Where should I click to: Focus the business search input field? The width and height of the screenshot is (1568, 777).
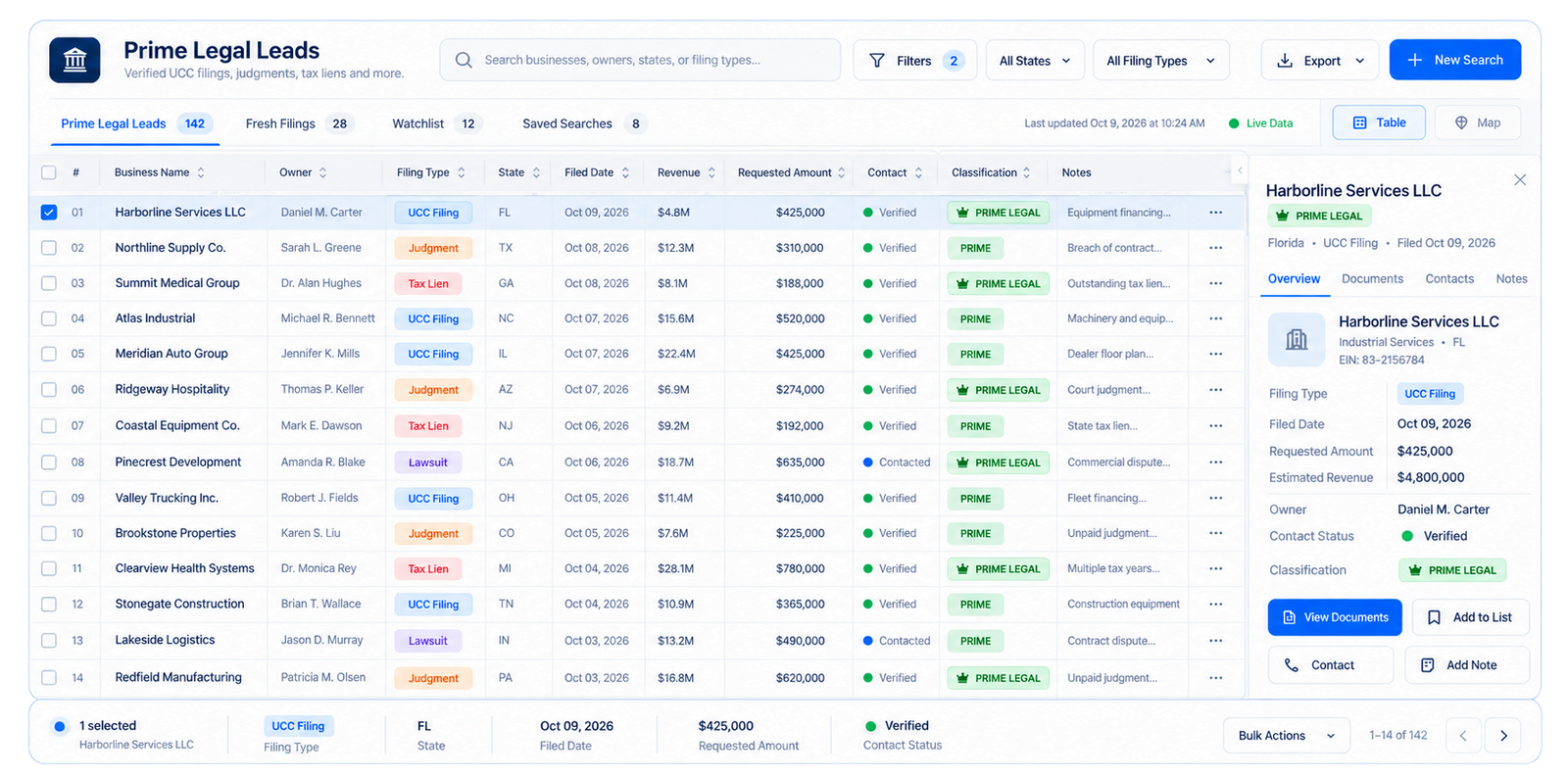pos(640,60)
